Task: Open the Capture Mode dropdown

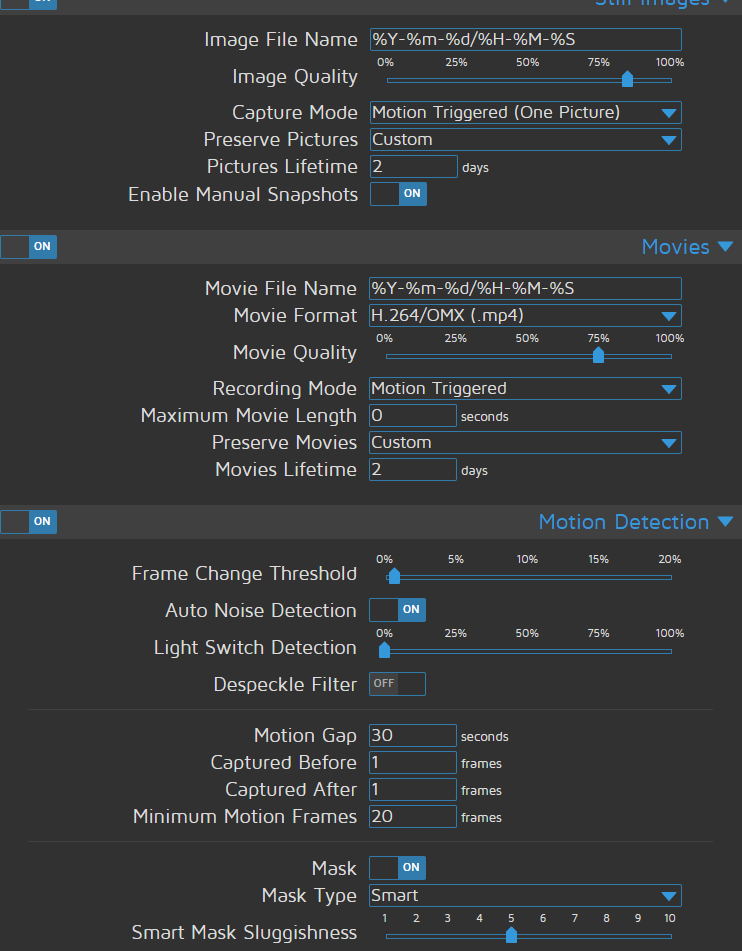Action: point(525,112)
